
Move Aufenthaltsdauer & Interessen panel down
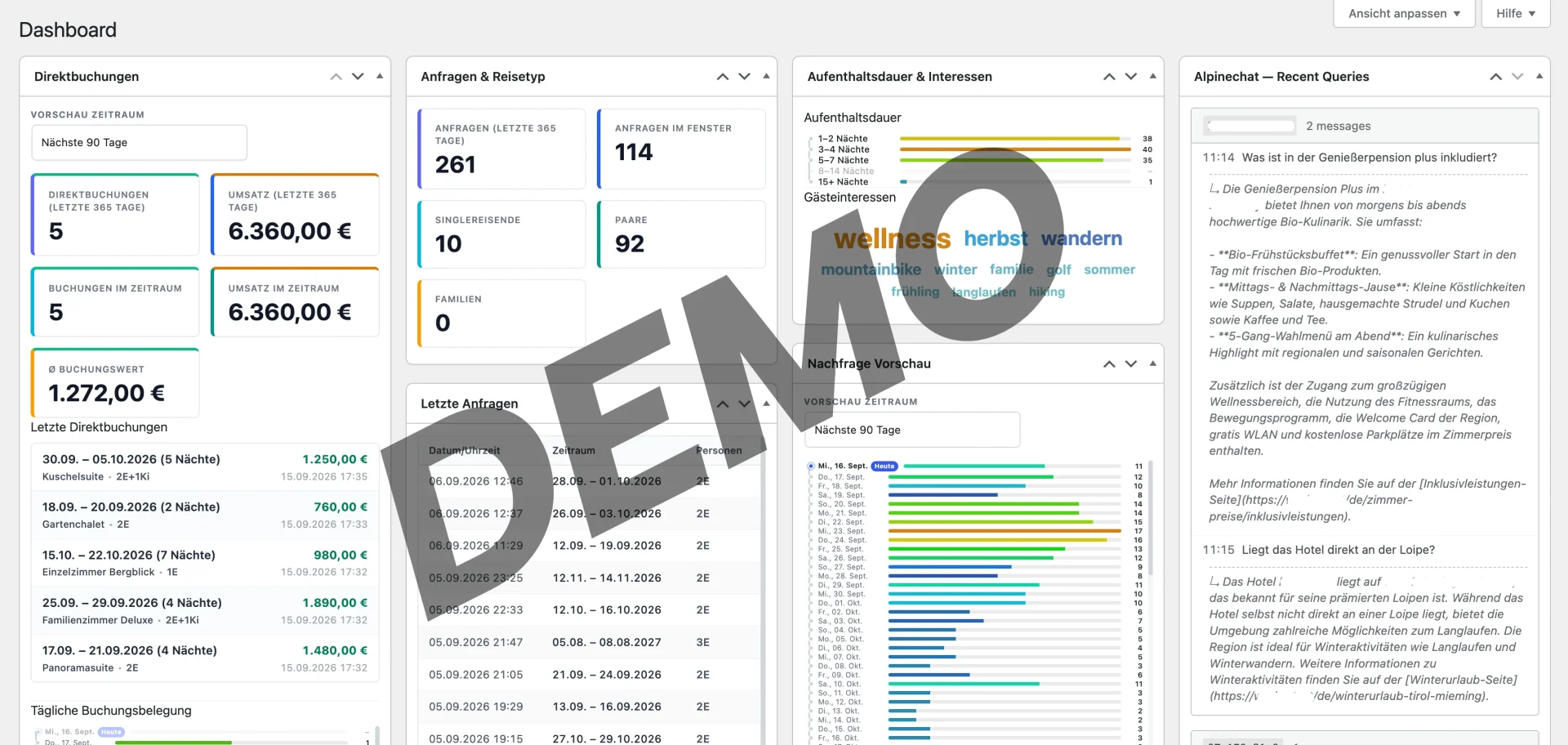coord(1131,77)
